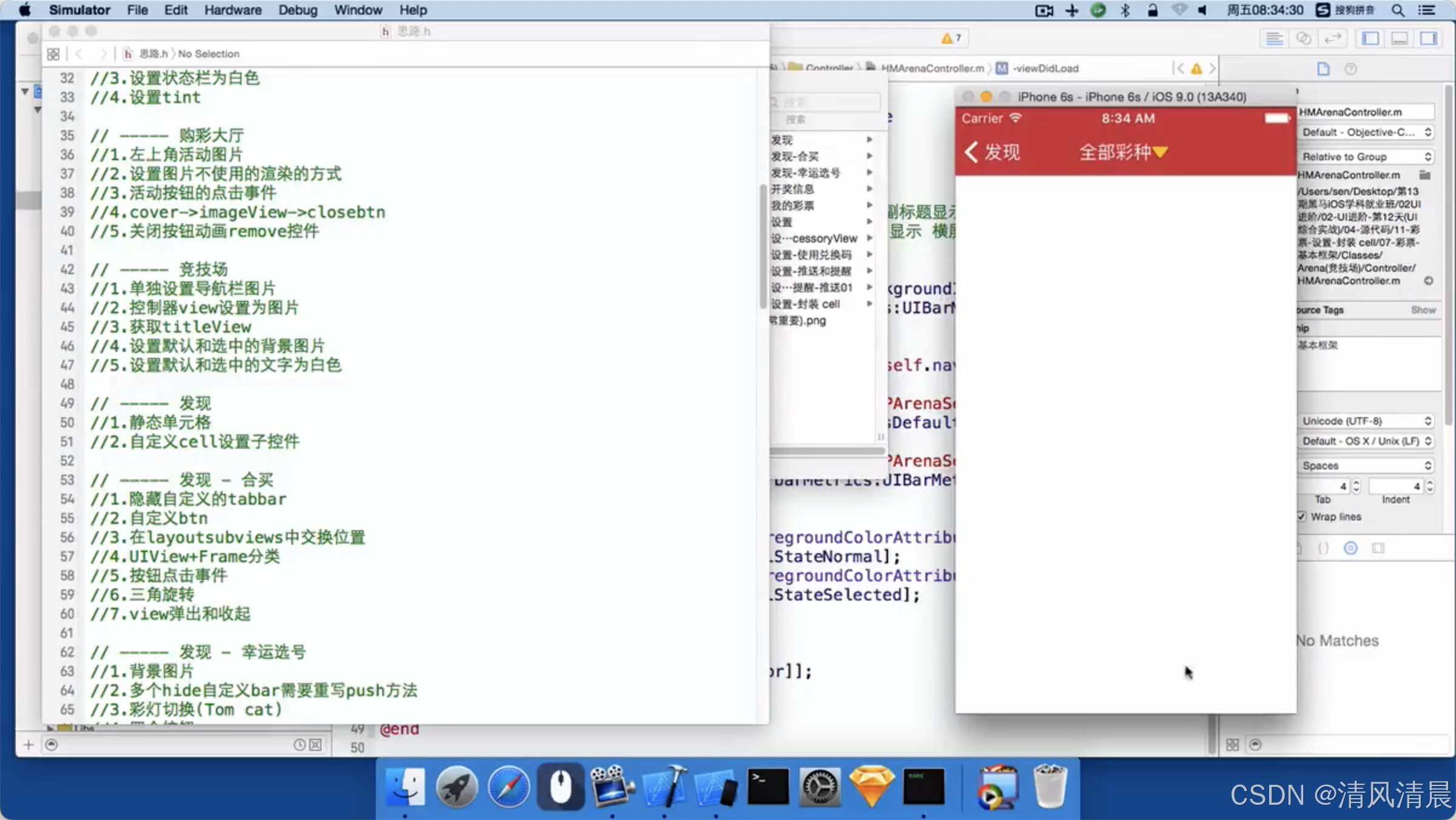This screenshot has width=1456, height=820.
Task: Open the Debug menu in menu bar
Action: [x=298, y=10]
